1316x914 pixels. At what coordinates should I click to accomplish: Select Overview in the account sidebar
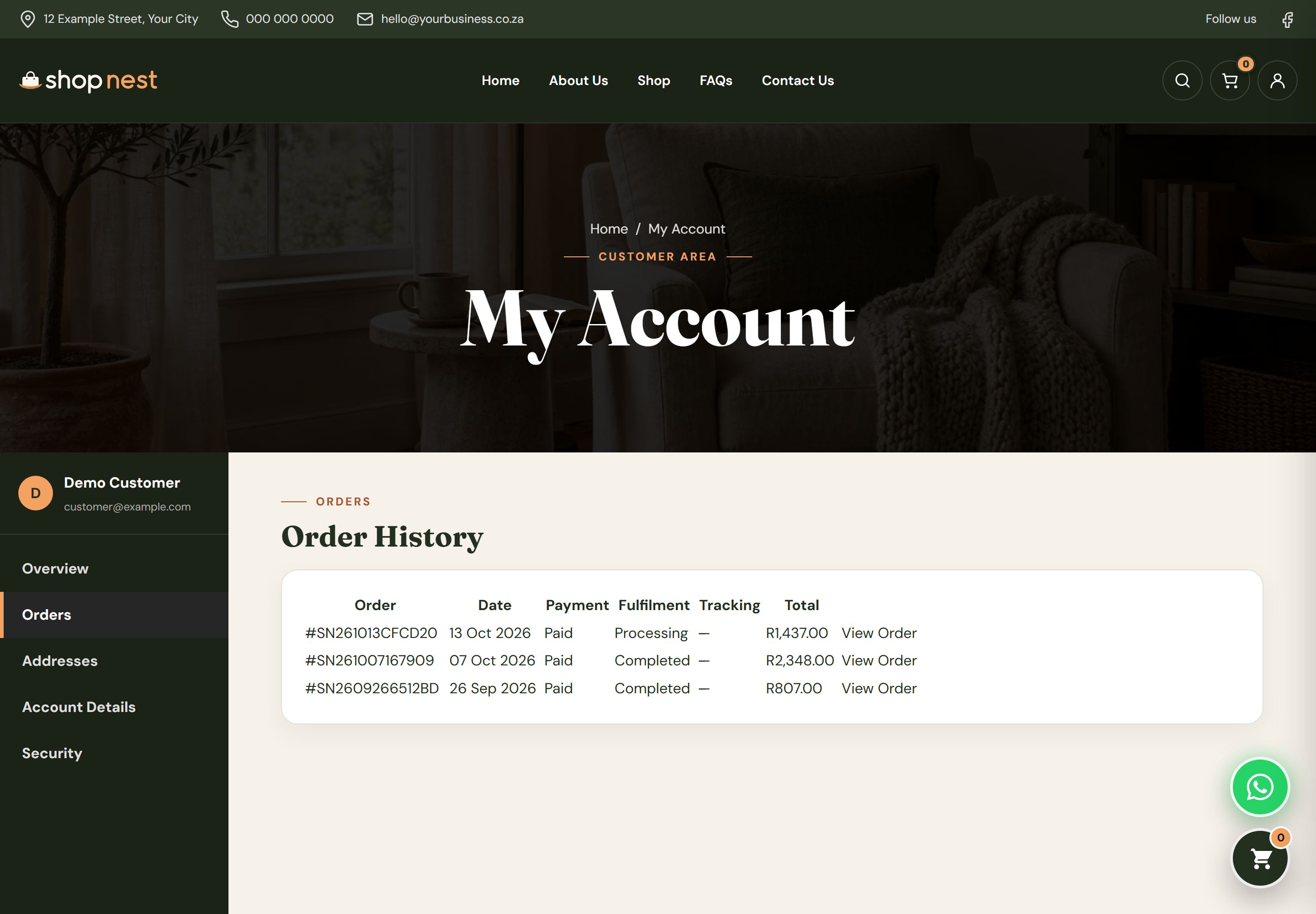[114, 569]
